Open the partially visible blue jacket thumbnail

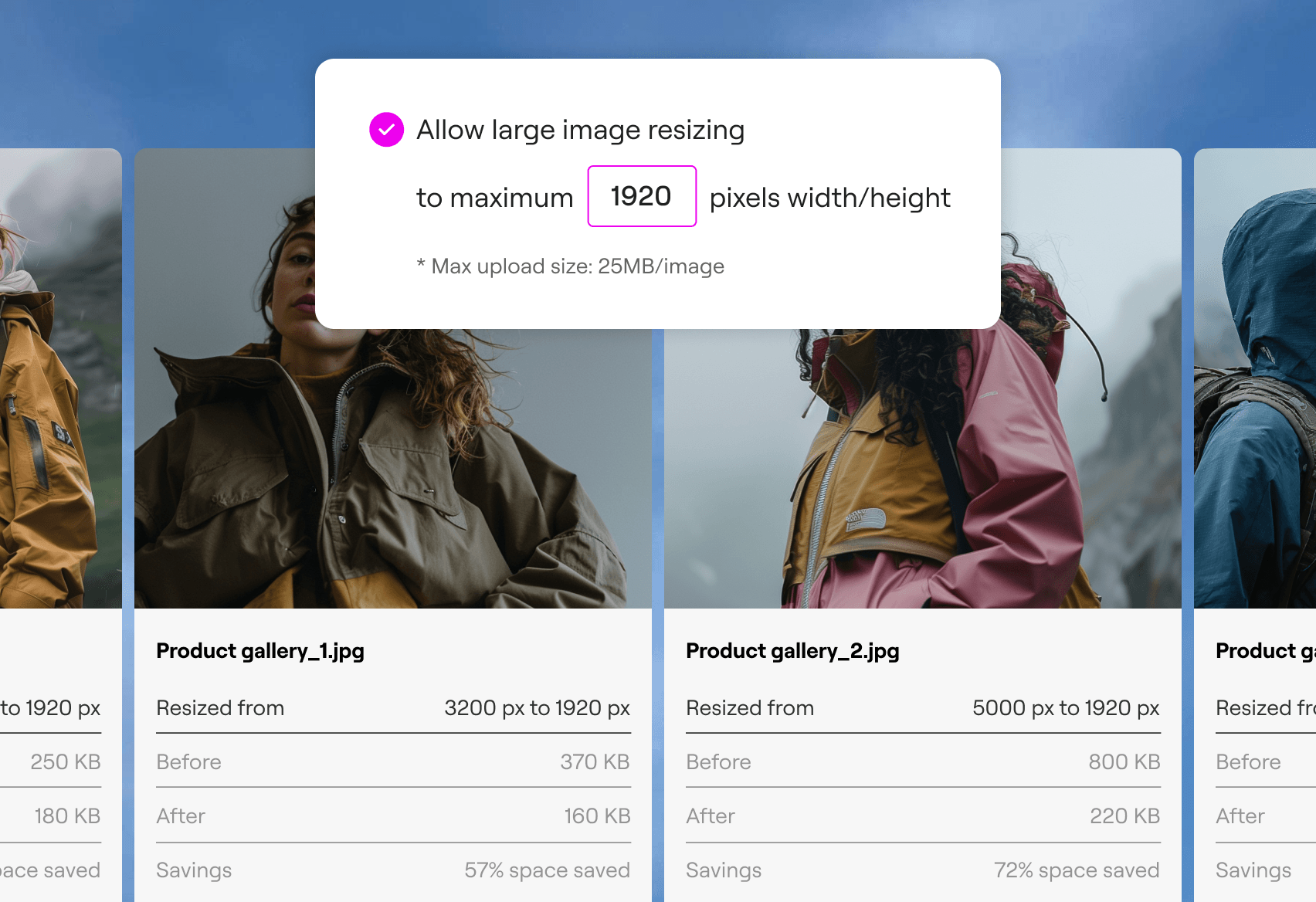[1255, 378]
